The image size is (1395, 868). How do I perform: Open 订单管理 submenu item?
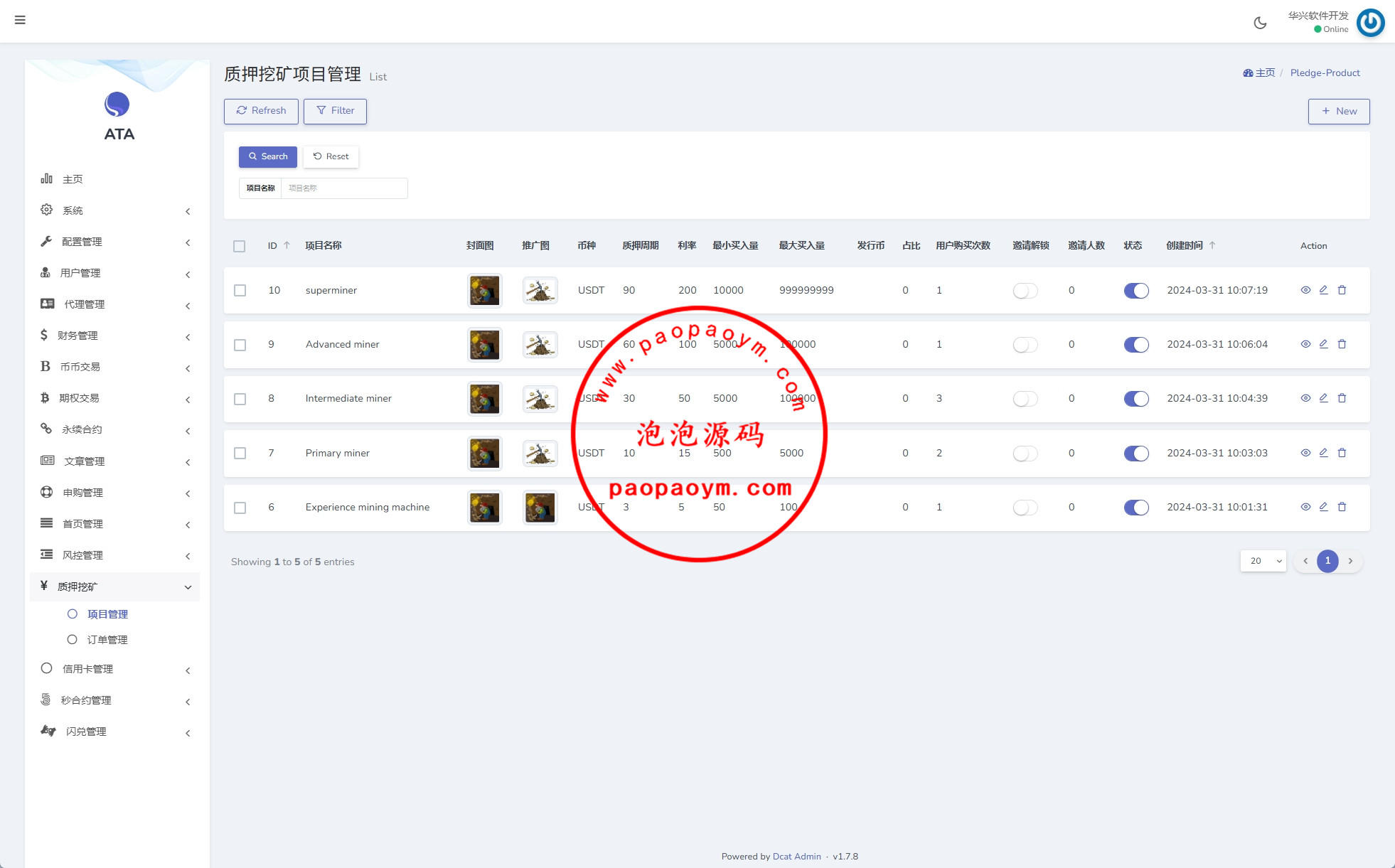(107, 640)
